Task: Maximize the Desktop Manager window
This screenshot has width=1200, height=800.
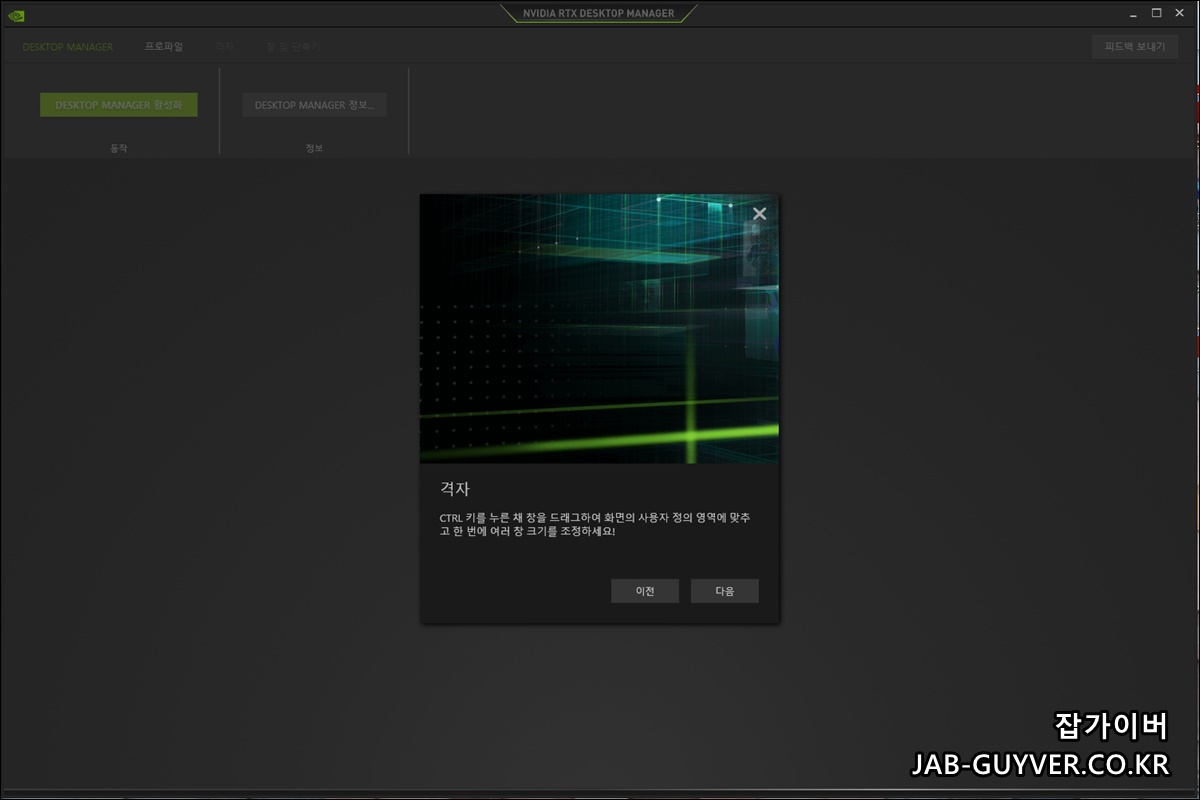Action: [1157, 13]
